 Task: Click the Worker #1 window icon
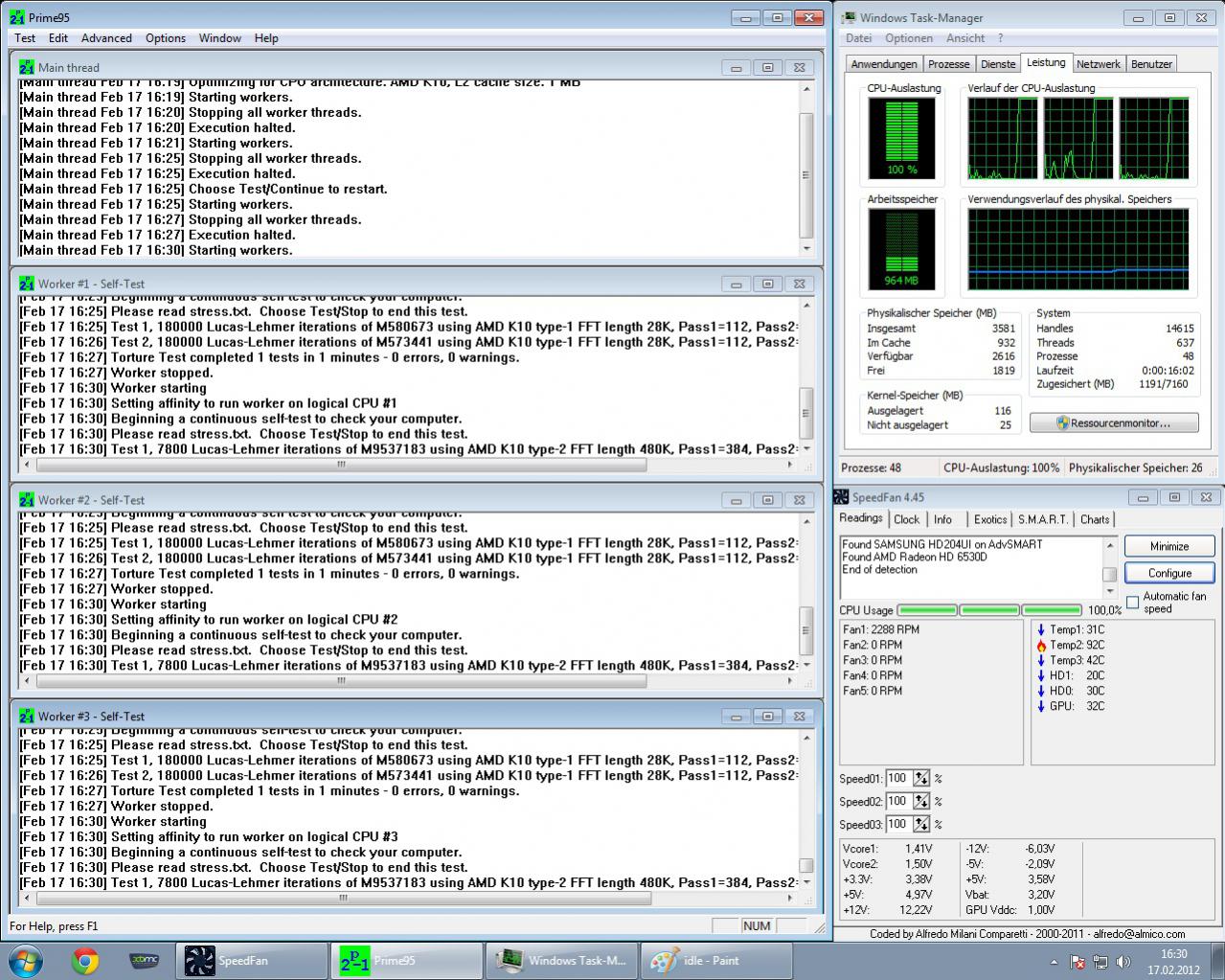(x=27, y=284)
